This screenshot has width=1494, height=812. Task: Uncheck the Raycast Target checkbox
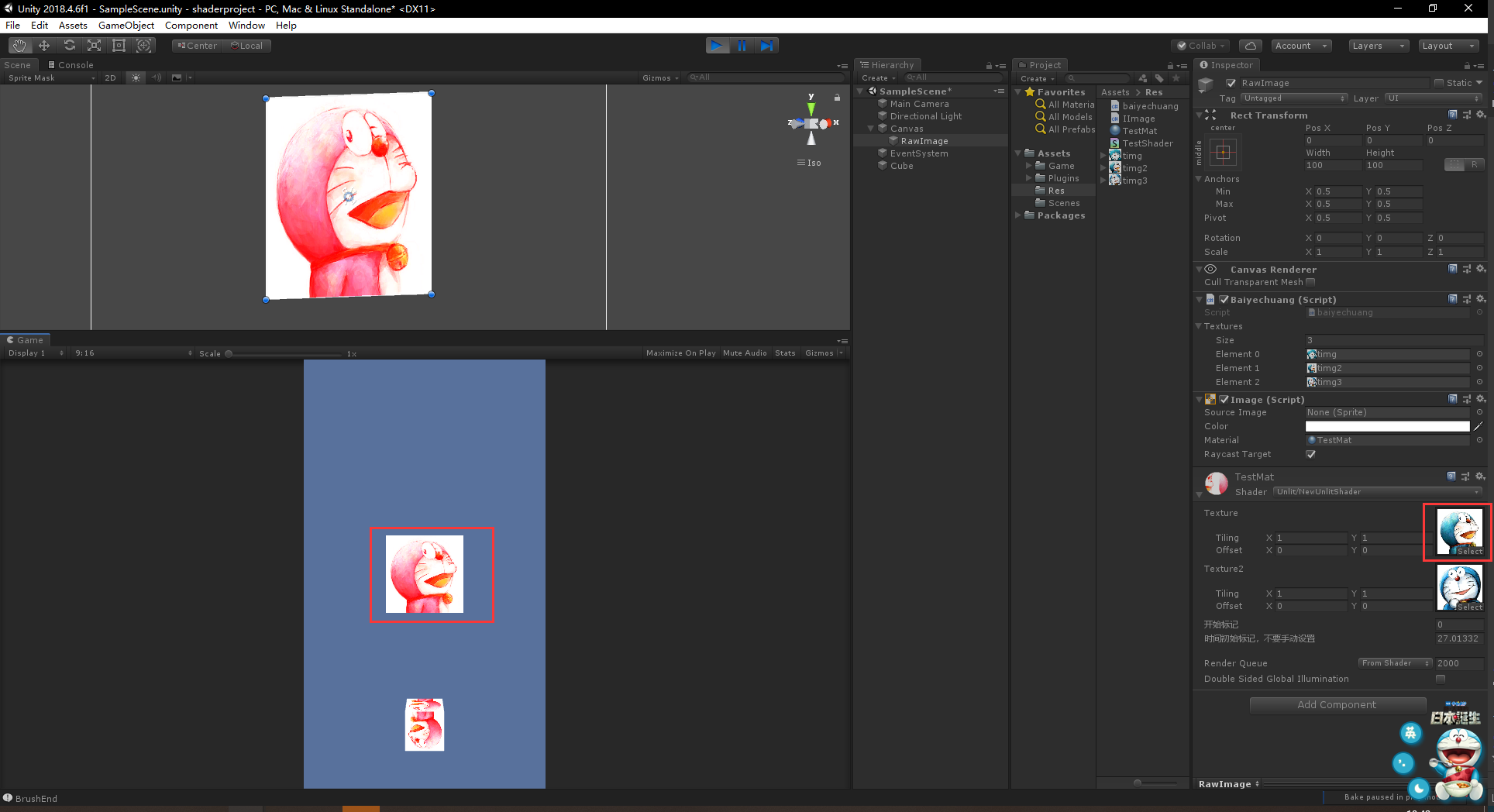click(x=1310, y=455)
